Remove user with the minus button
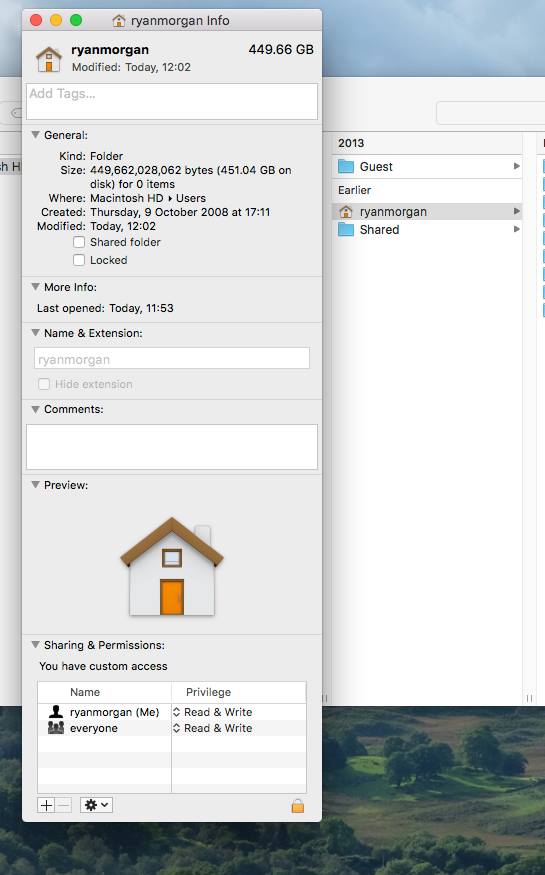The height and width of the screenshot is (875, 545). [64, 805]
